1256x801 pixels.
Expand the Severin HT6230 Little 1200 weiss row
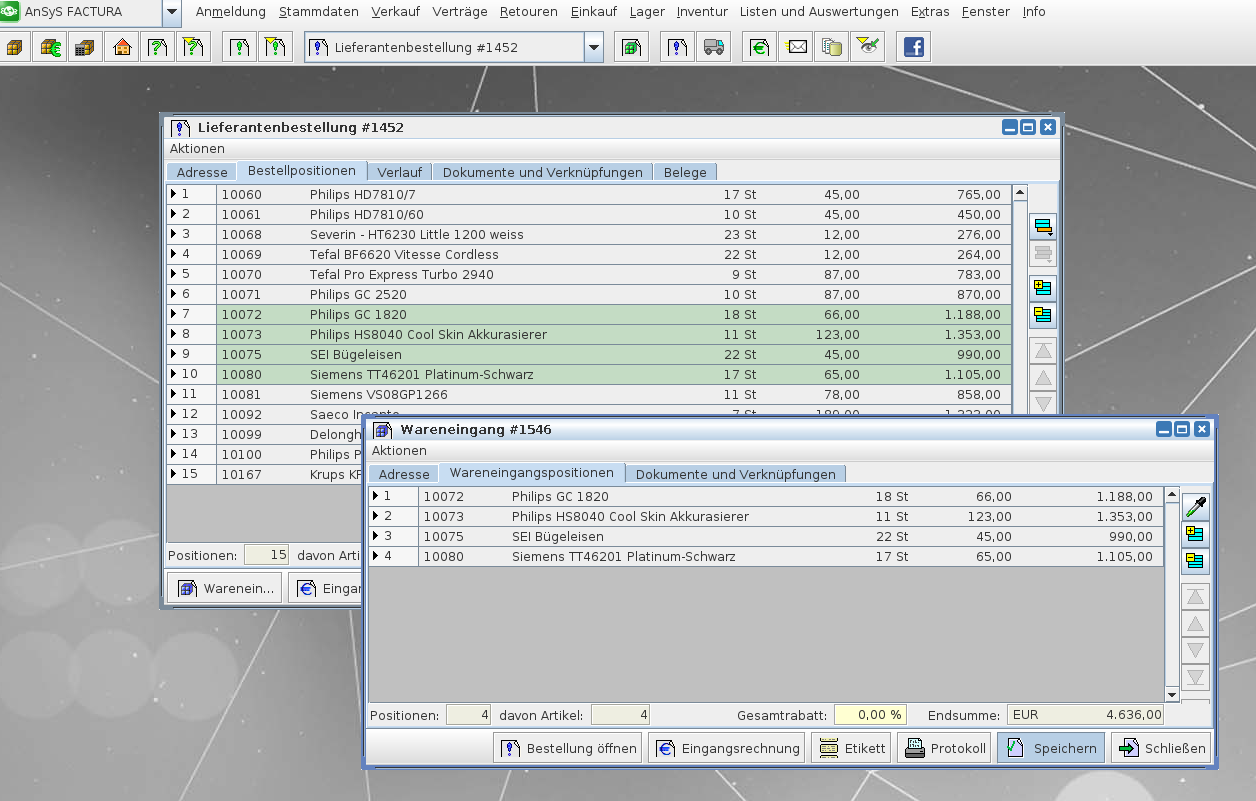click(173, 234)
